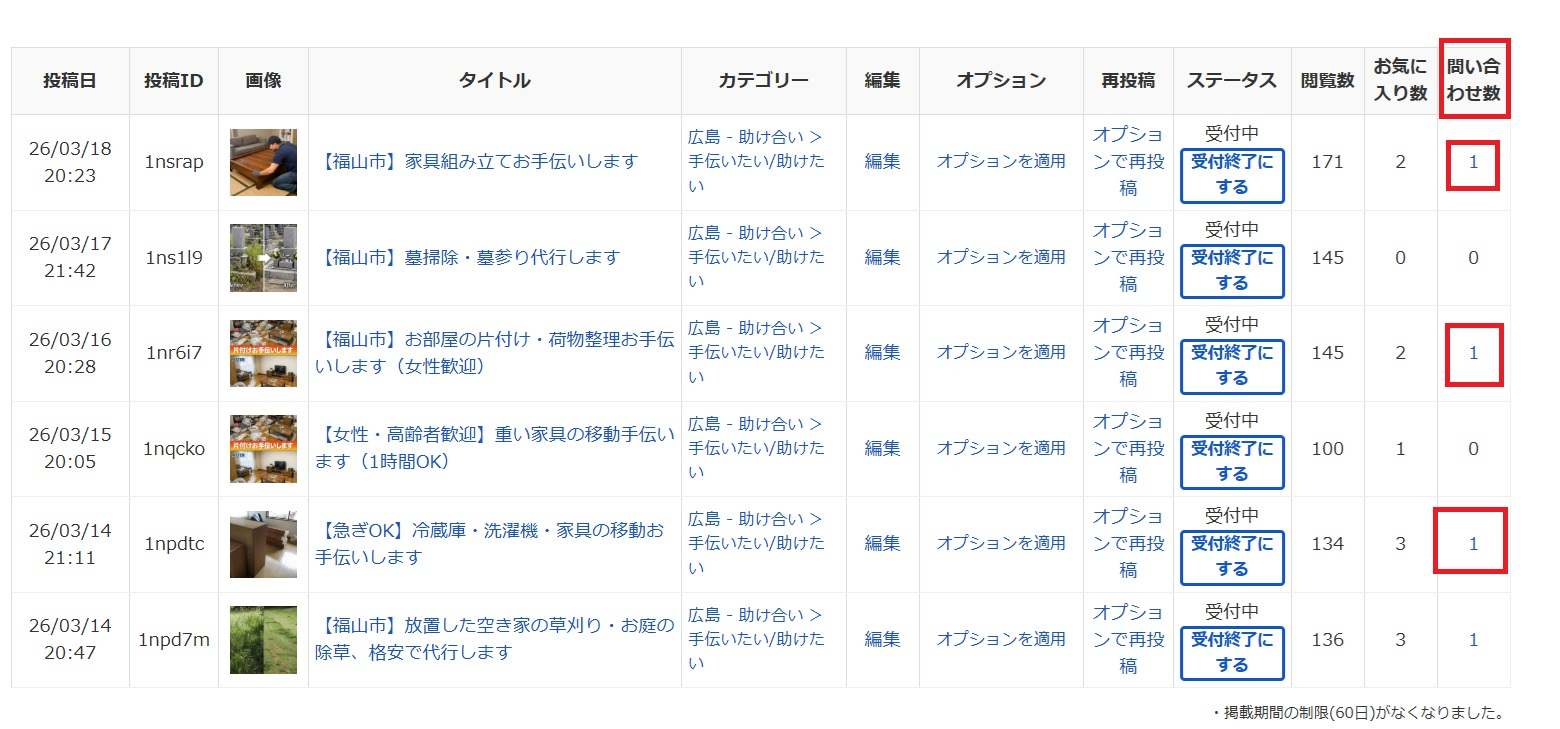Image resolution: width=1560 pixels, height=729 pixels.
Task: Click the 掲載期間の制限(60日) notice text
Action: tap(1357, 713)
